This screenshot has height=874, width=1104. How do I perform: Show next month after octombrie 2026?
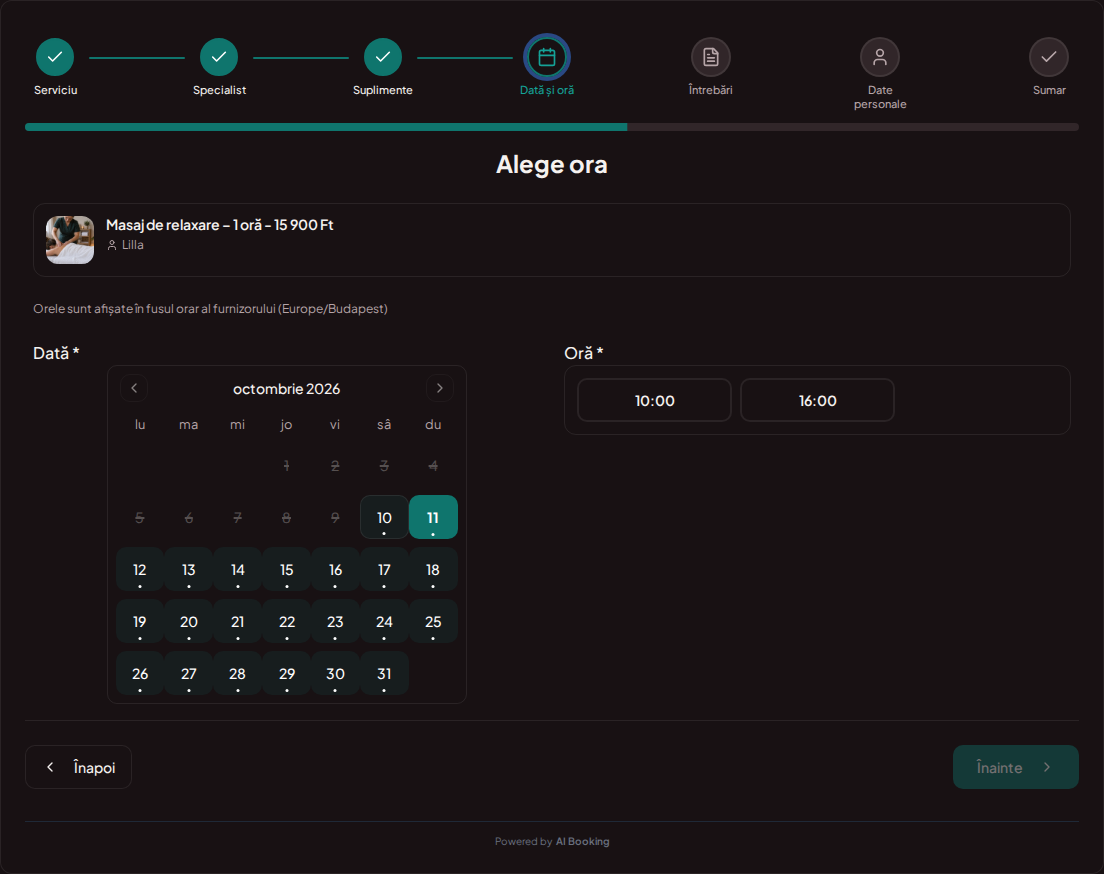440,388
